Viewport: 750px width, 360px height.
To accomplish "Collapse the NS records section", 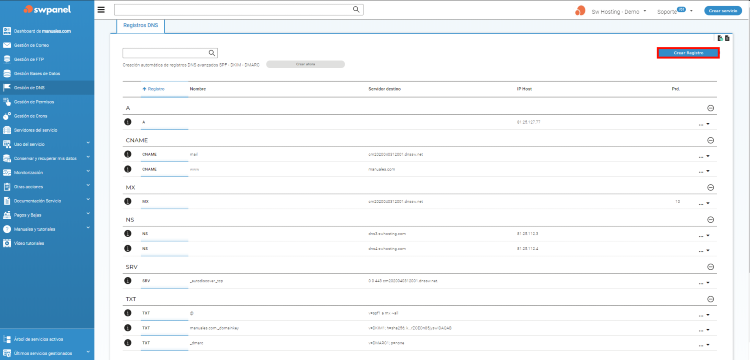I will (710, 219).
